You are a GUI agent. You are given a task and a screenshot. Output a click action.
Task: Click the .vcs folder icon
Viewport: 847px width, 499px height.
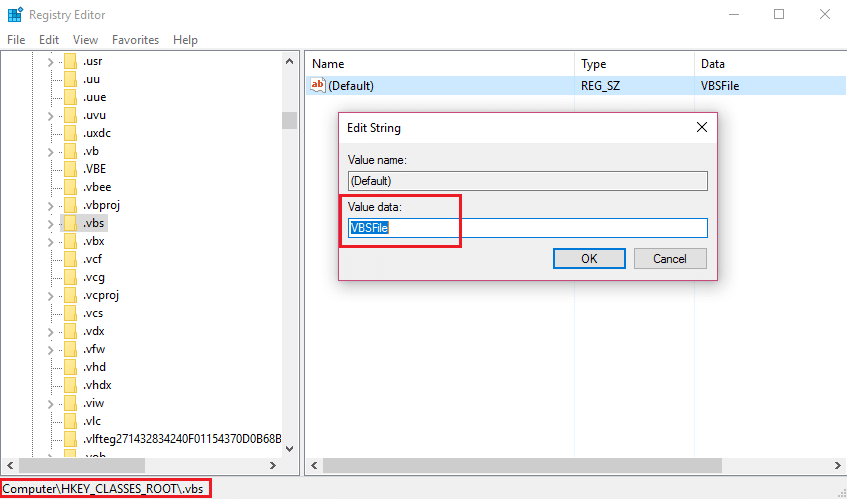click(x=71, y=313)
